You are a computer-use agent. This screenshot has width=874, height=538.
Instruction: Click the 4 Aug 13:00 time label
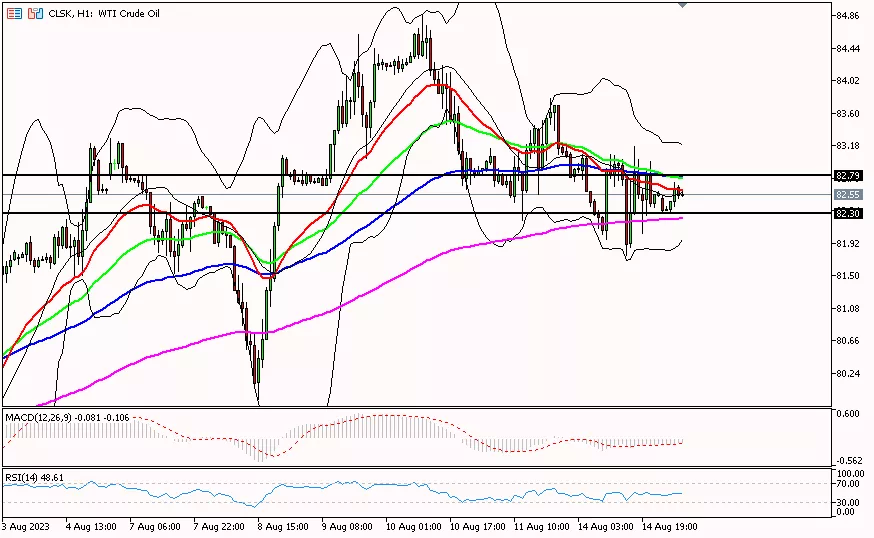91,527
